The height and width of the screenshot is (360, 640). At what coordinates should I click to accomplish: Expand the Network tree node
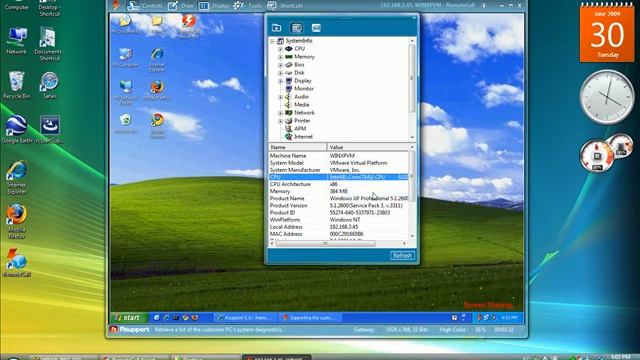click(280, 113)
